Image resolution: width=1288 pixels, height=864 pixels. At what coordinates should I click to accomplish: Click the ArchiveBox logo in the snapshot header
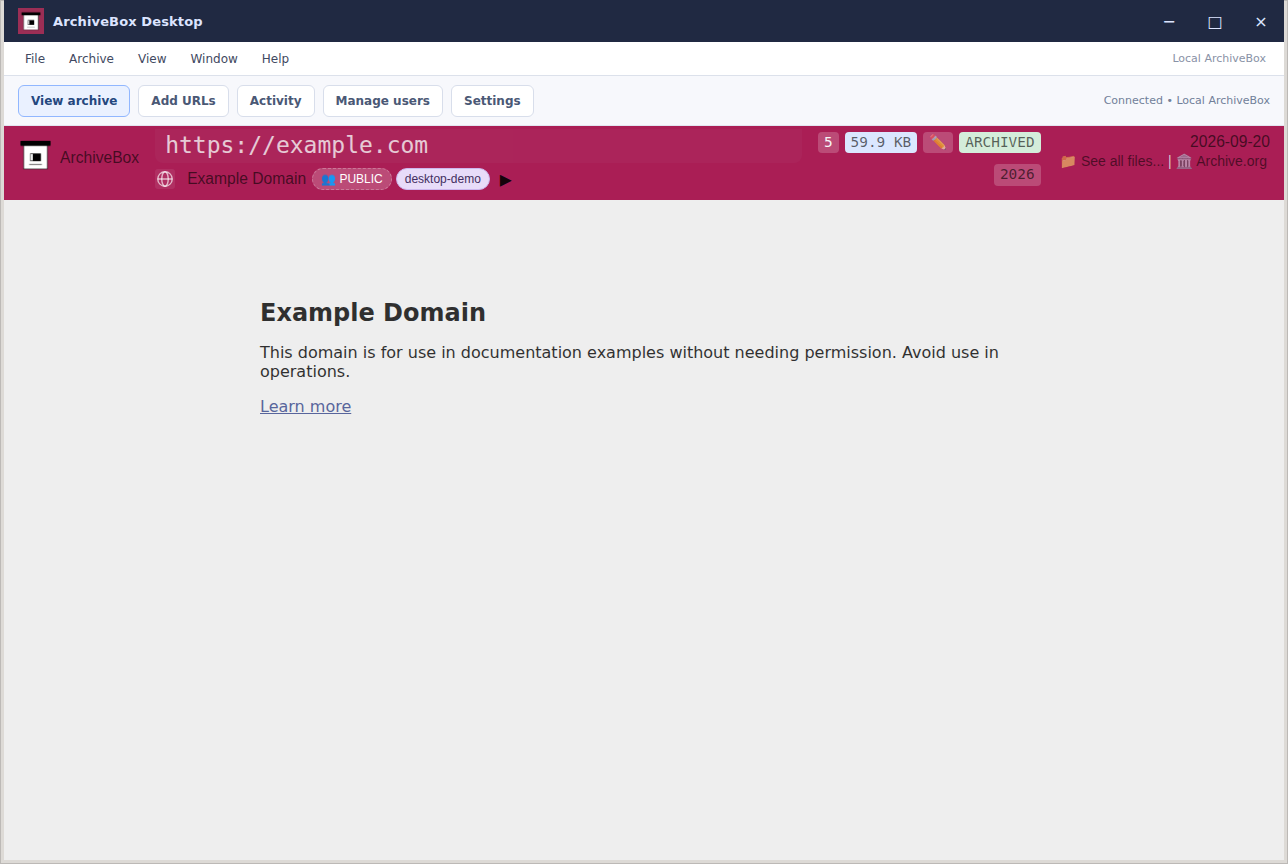[36, 156]
